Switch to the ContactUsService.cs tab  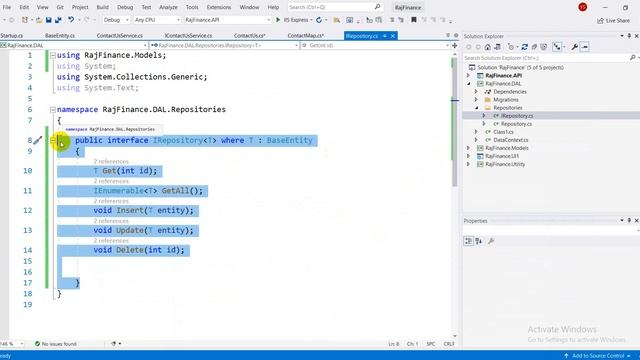pyautogui.click(x=120, y=36)
